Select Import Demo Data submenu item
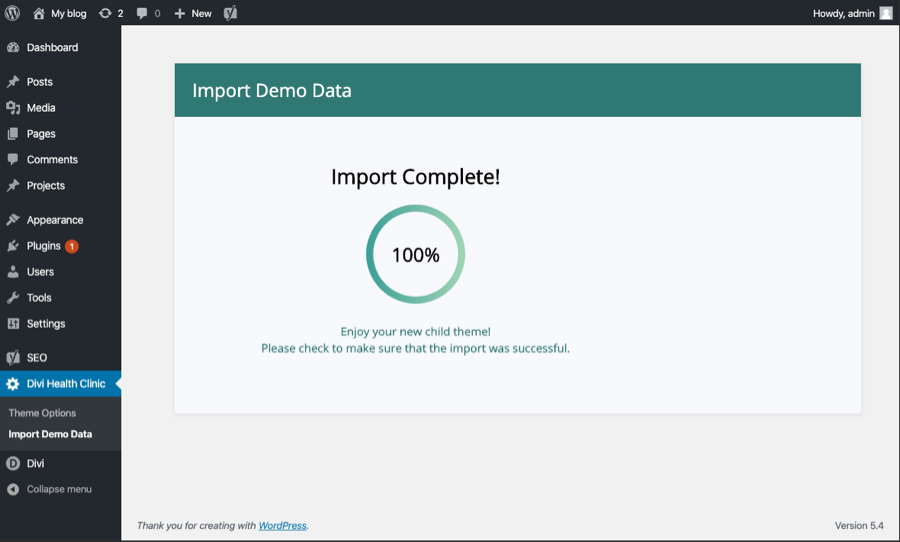This screenshot has height=542, width=900. pyautogui.click(x=50, y=434)
